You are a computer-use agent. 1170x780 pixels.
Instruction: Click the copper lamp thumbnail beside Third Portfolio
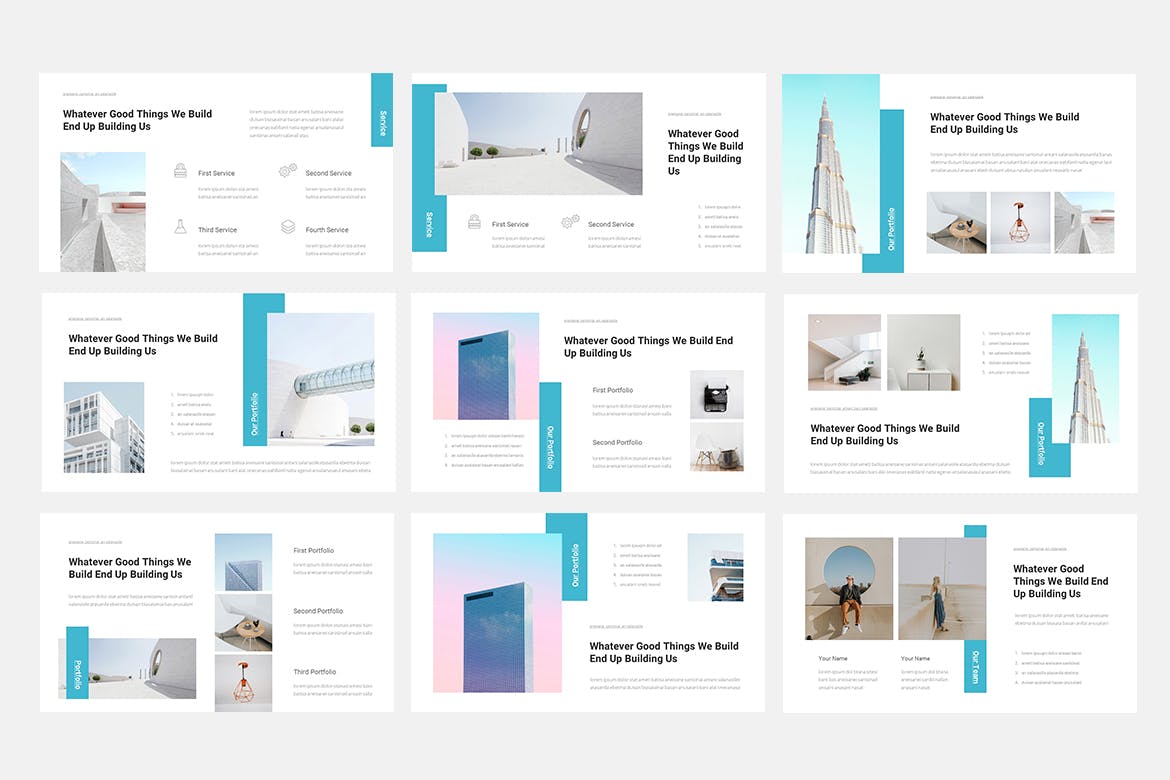click(x=243, y=683)
